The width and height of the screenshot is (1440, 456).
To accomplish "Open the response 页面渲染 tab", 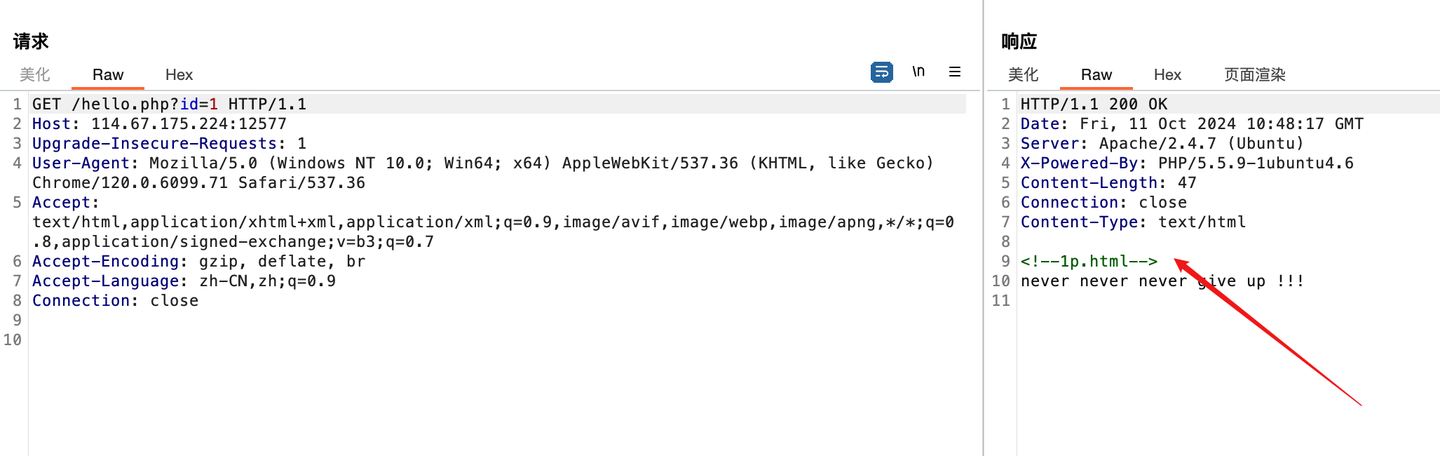I will click(x=1255, y=75).
